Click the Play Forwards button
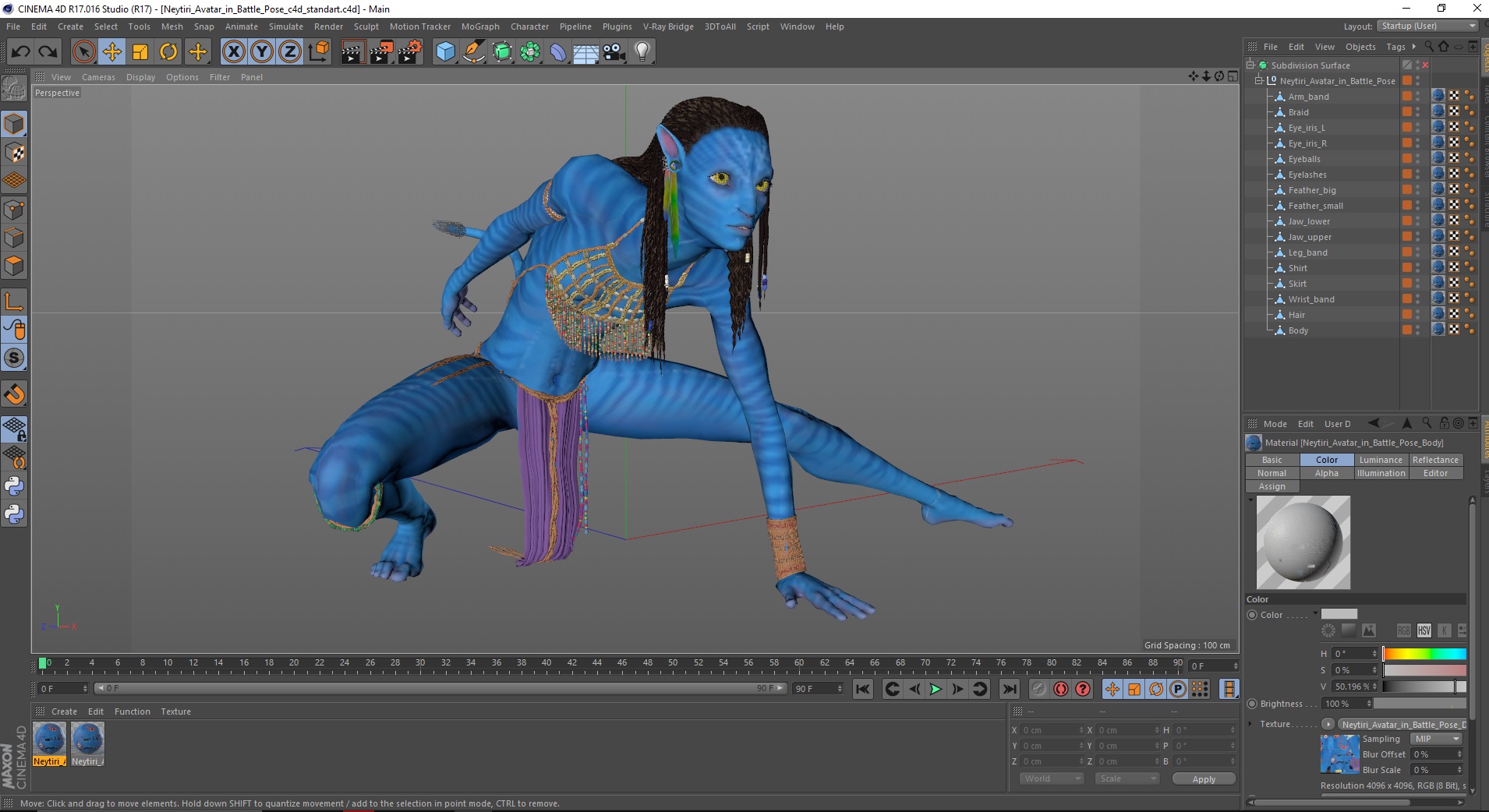This screenshot has width=1489, height=812. (935, 689)
